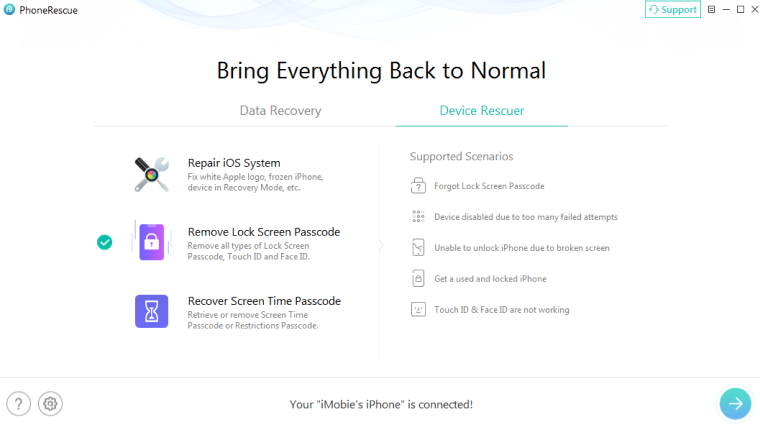Screen dimensions: 760x428
Task: Click the Screen Time hourglass icon
Action: click(152, 311)
